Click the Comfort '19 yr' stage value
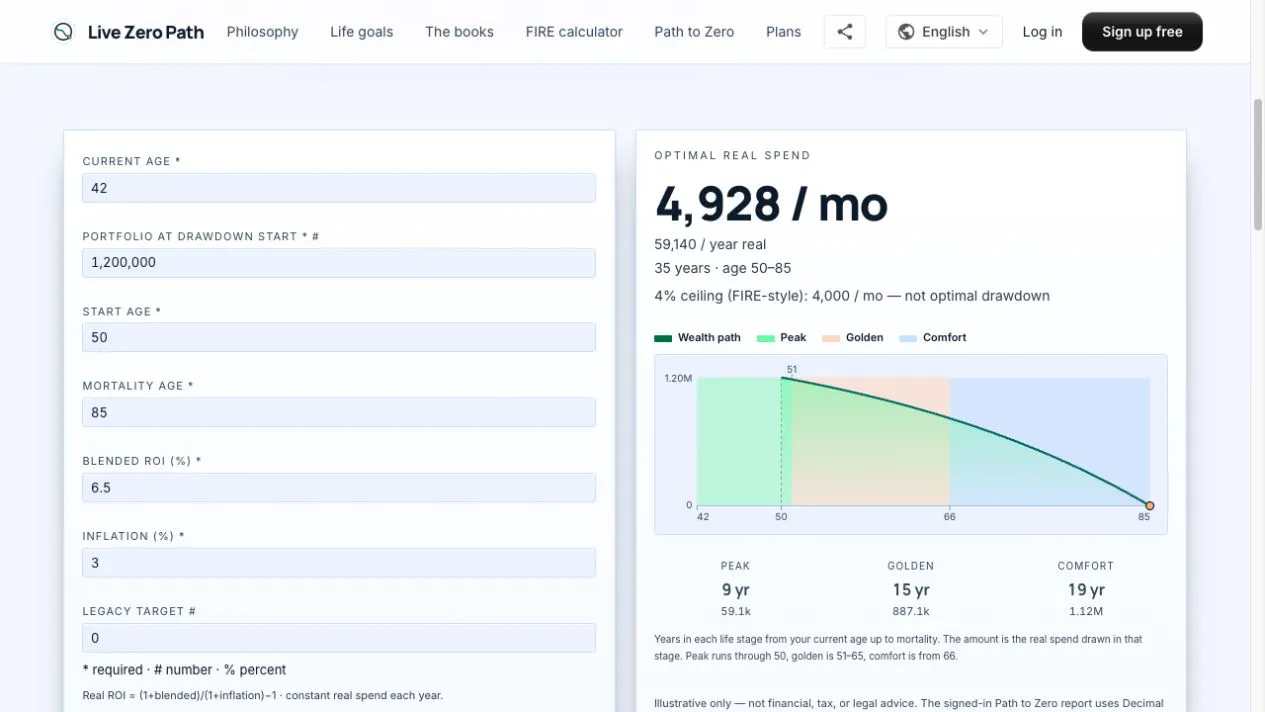The height and width of the screenshot is (712, 1265). (1086, 590)
